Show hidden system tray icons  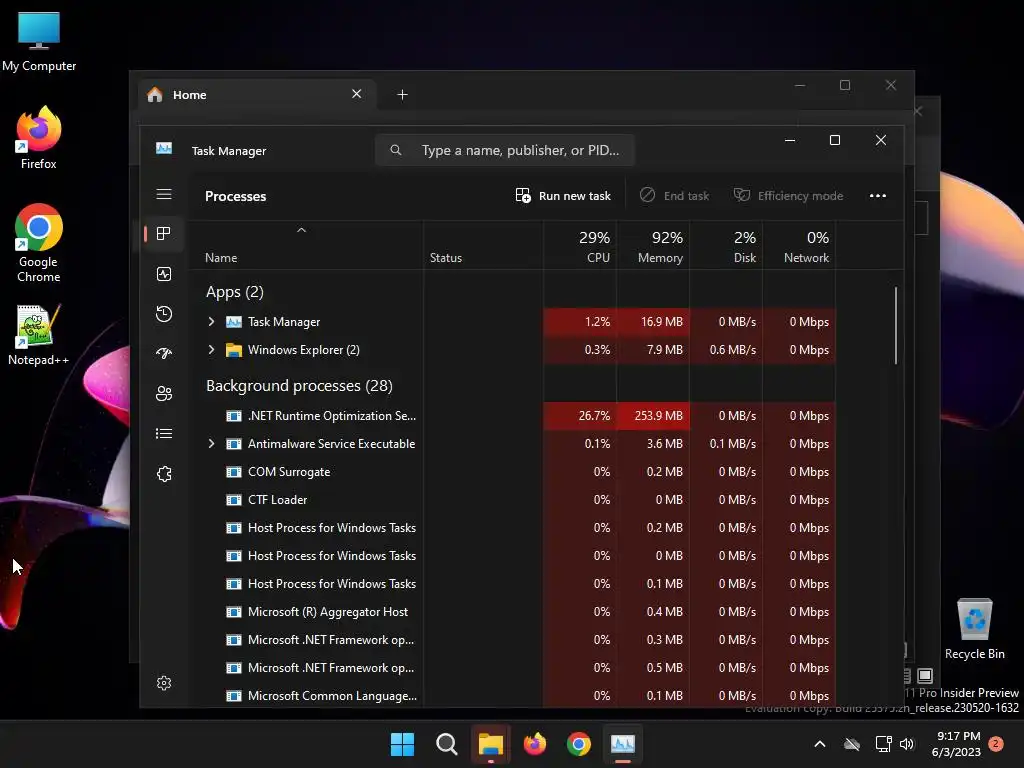coord(820,744)
